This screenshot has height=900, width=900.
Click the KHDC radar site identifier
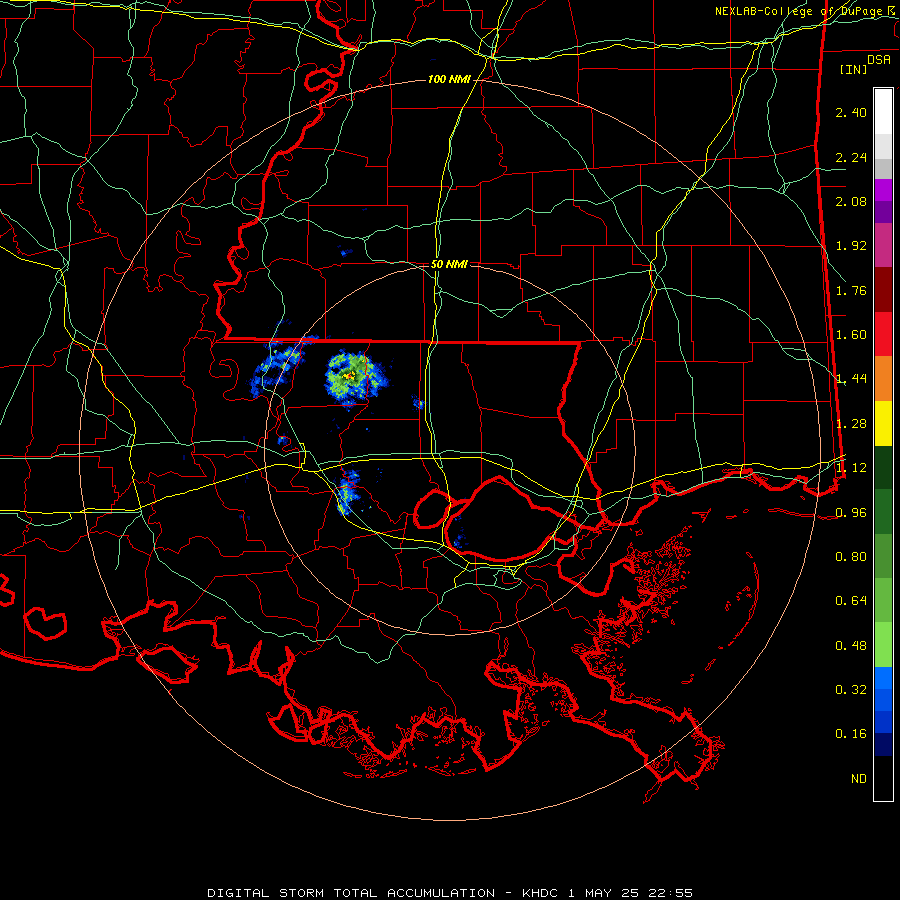[540, 893]
